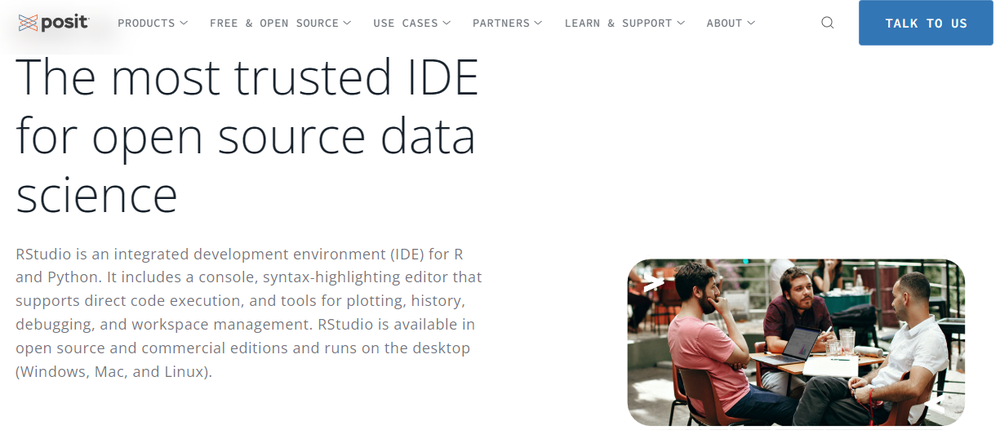Click the heading "The most trusted IDE"
Viewport: 1000px width, 438px height.
pos(247,135)
